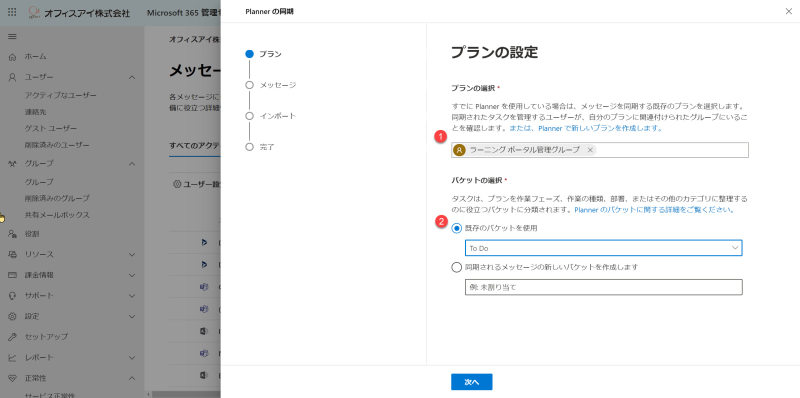This screenshot has width=800, height=398.
Task: Click the 正常性 heart icon
Action: (13, 378)
